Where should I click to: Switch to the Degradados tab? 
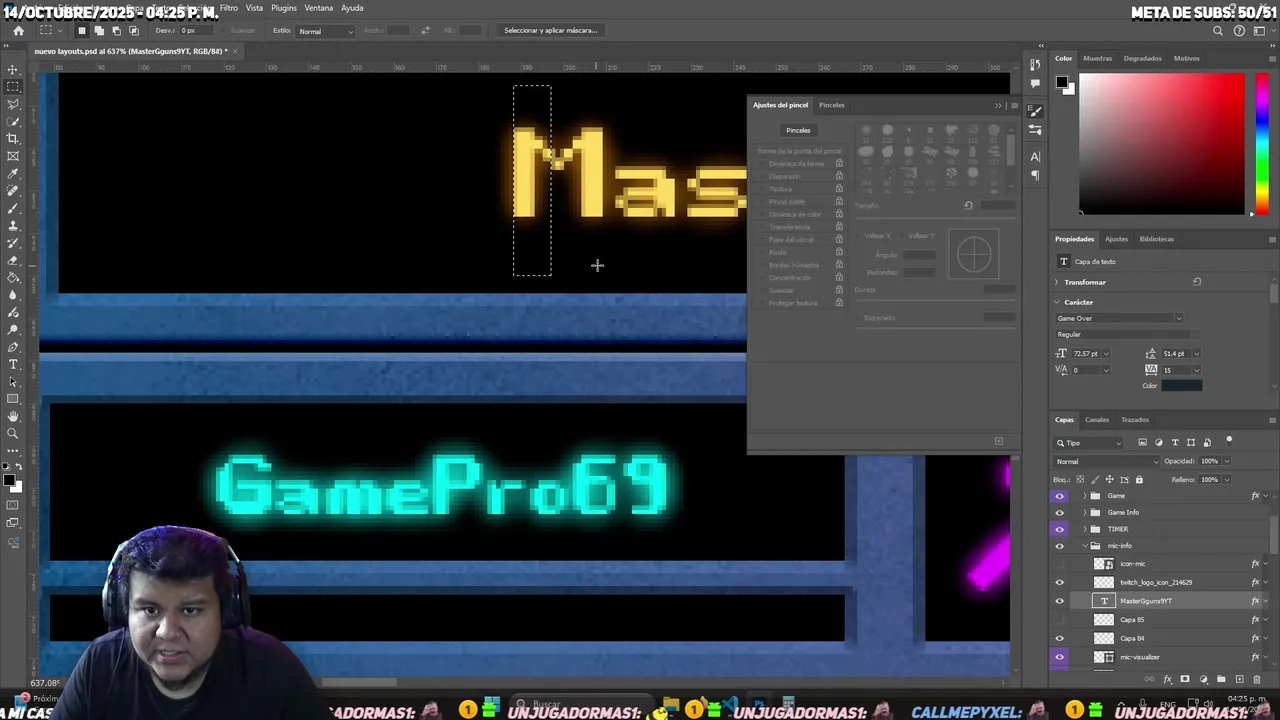point(1142,58)
